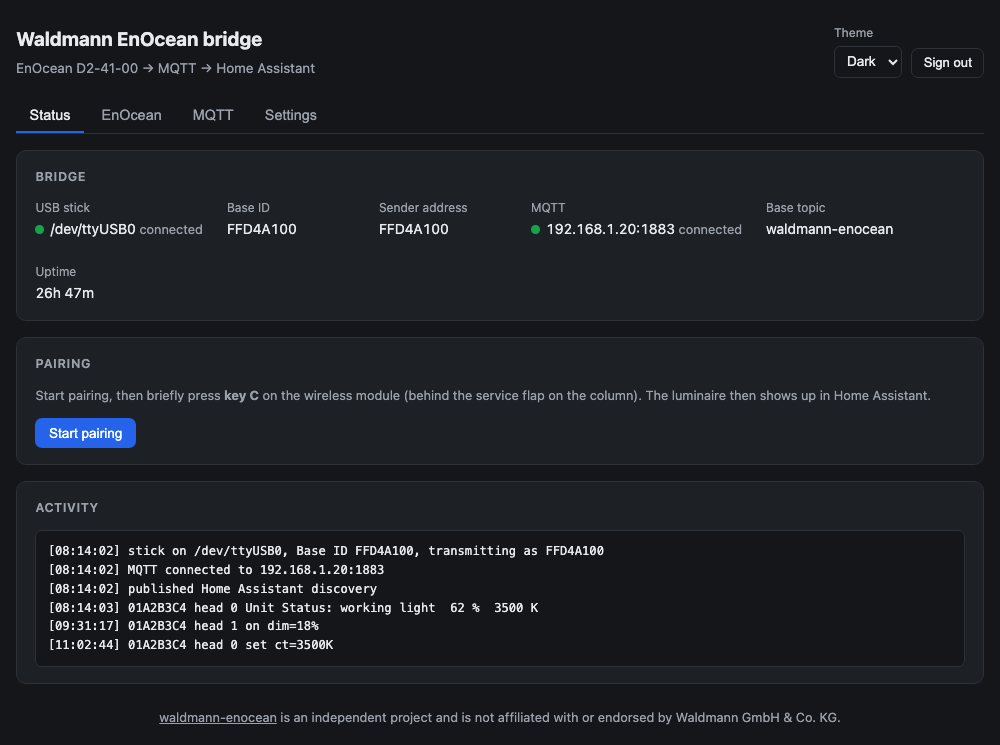1000x745 pixels.
Task: Click the Start pairing button
Action: click(85, 433)
